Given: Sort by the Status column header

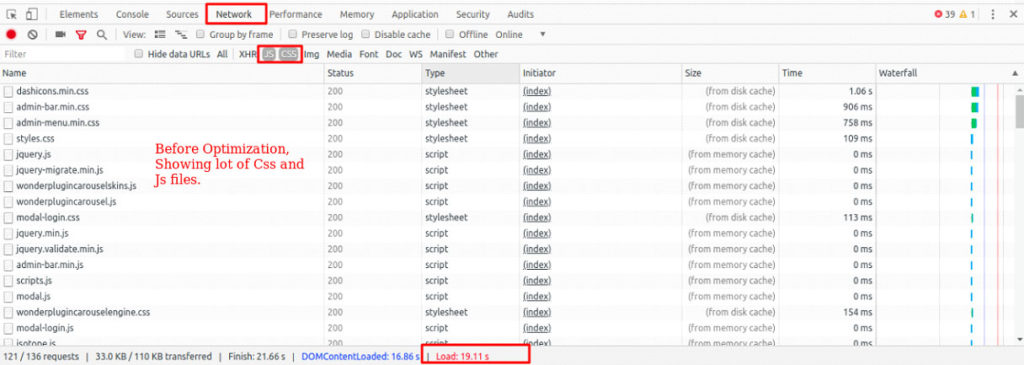Looking at the screenshot, I should tap(374, 74).
